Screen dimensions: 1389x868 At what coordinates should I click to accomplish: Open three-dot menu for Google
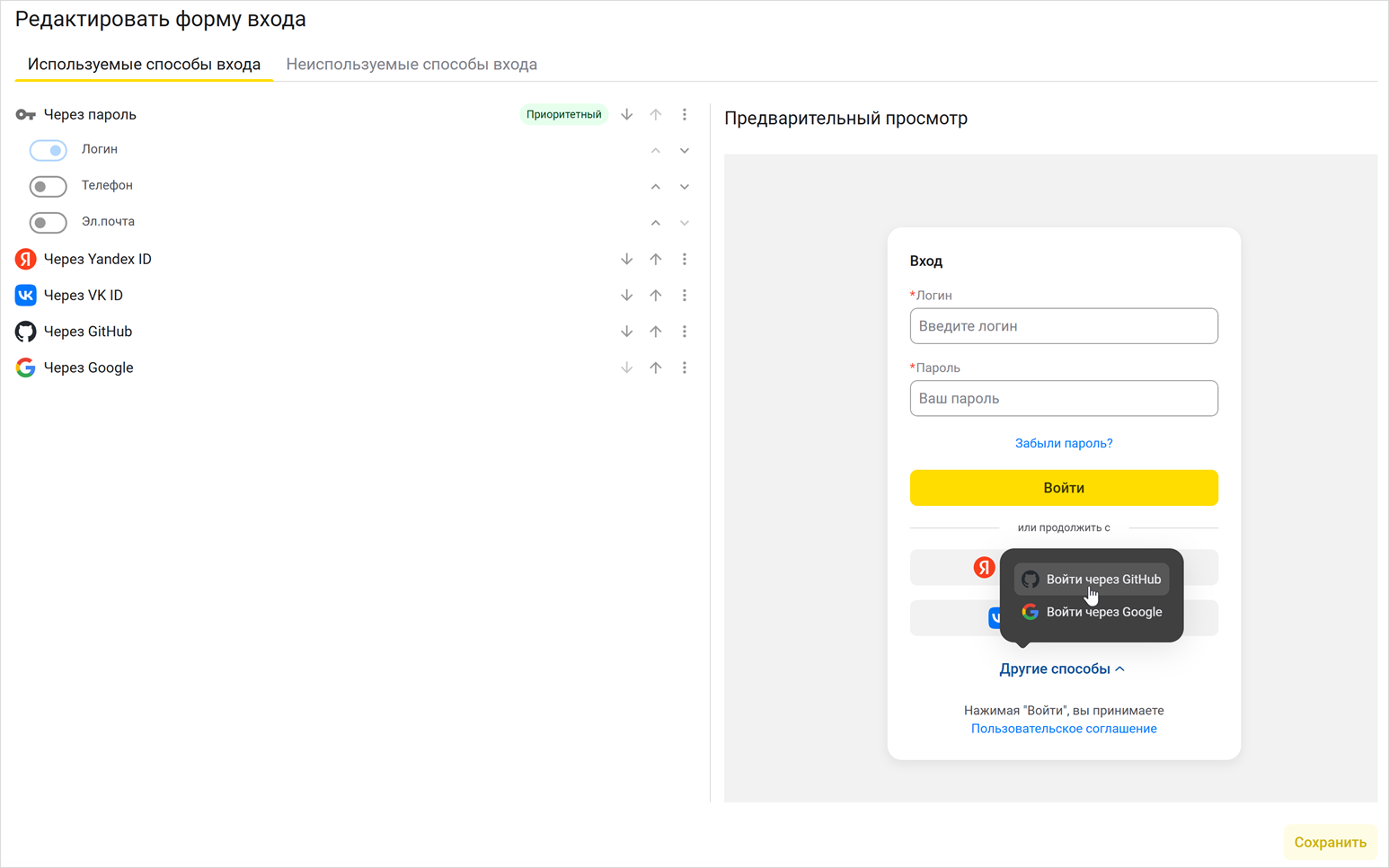click(685, 368)
